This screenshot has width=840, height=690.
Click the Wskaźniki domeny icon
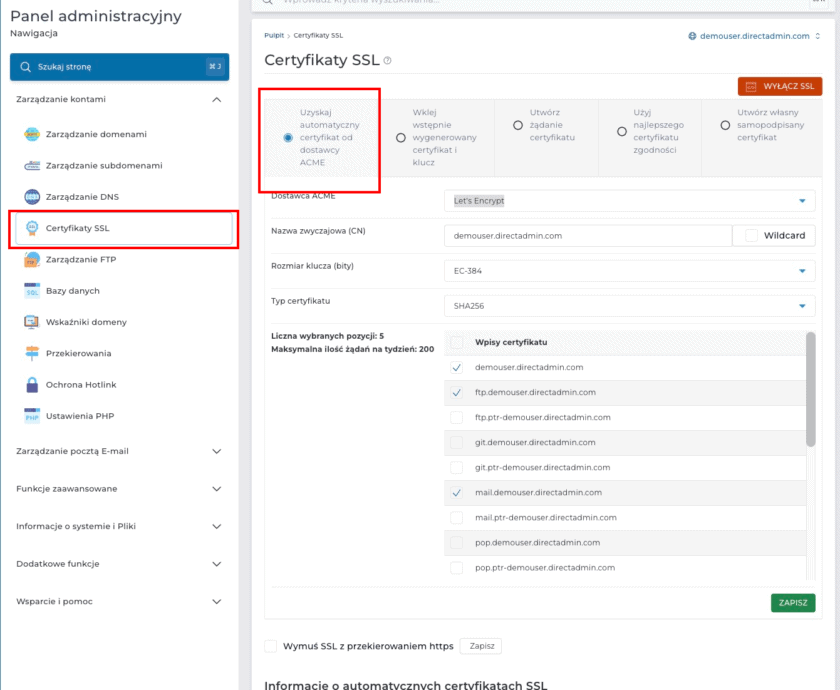(x=30, y=323)
